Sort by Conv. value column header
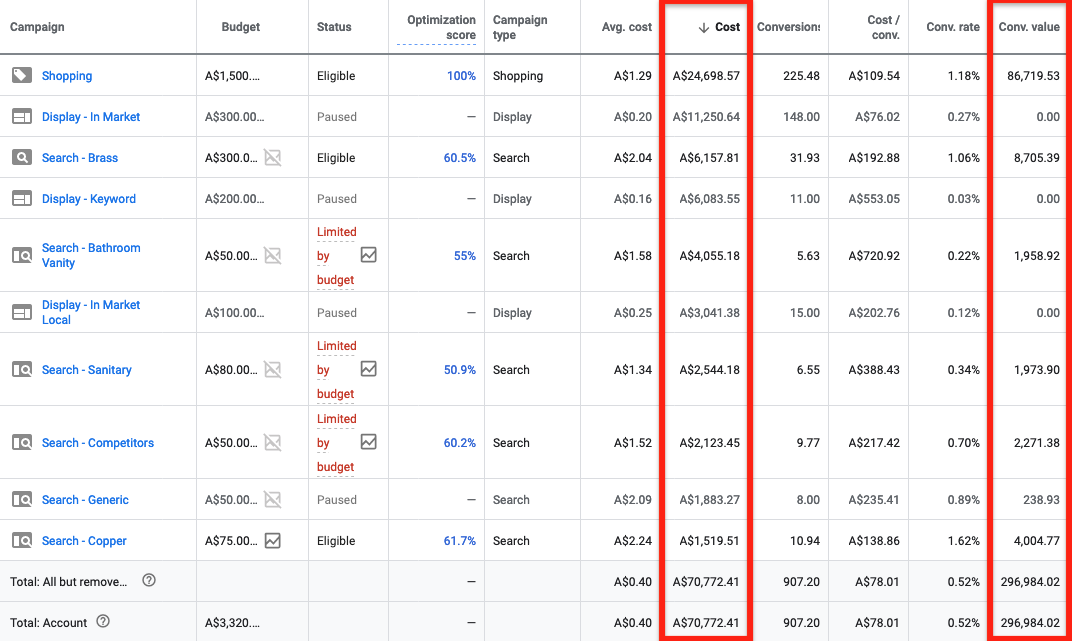Viewport: 1072px width, 641px height. 1028,27
